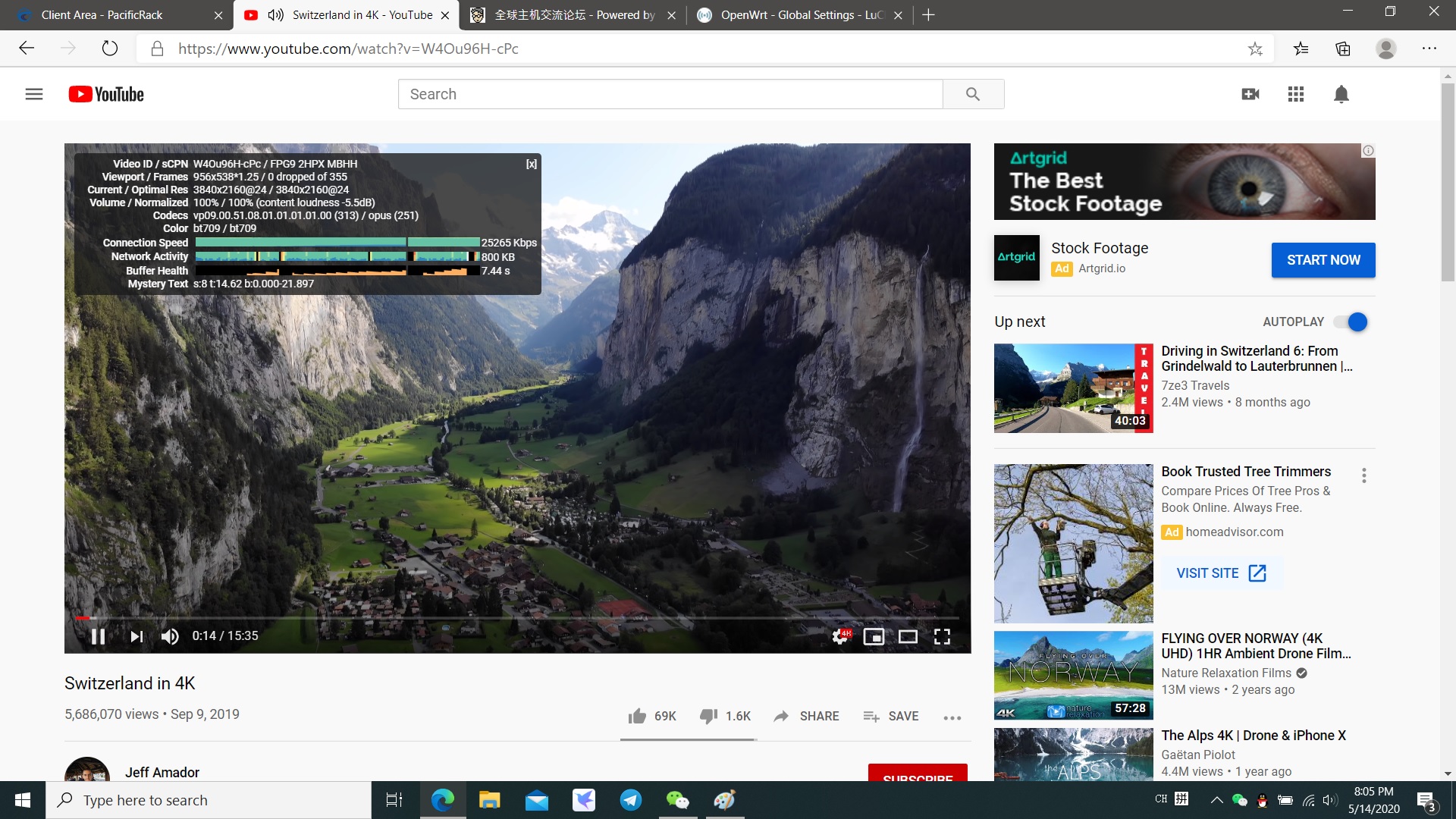Click the START NOW ad button
Screen dimensions: 1456x819
(1323, 260)
